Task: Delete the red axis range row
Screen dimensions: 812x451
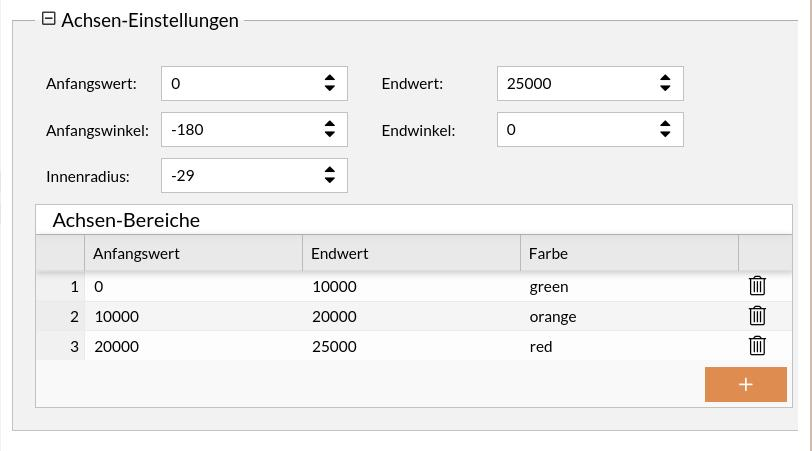Action: pyautogui.click(x=757, y=346)
